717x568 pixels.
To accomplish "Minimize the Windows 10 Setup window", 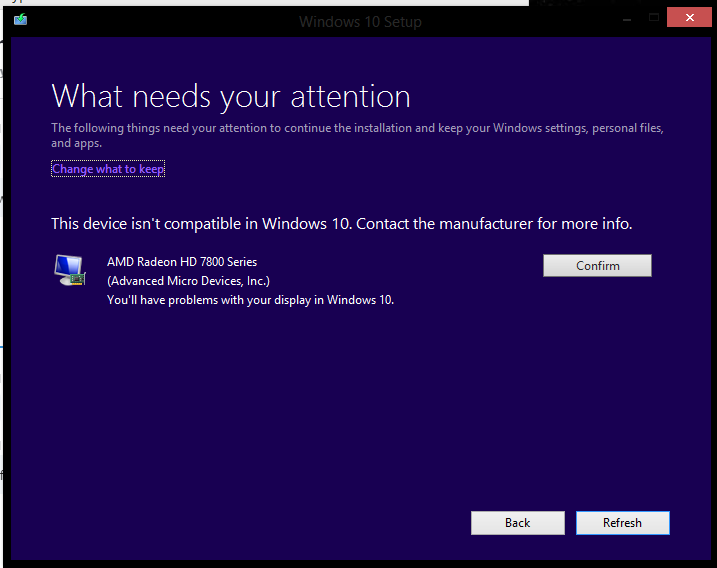I will click(627, 20).
